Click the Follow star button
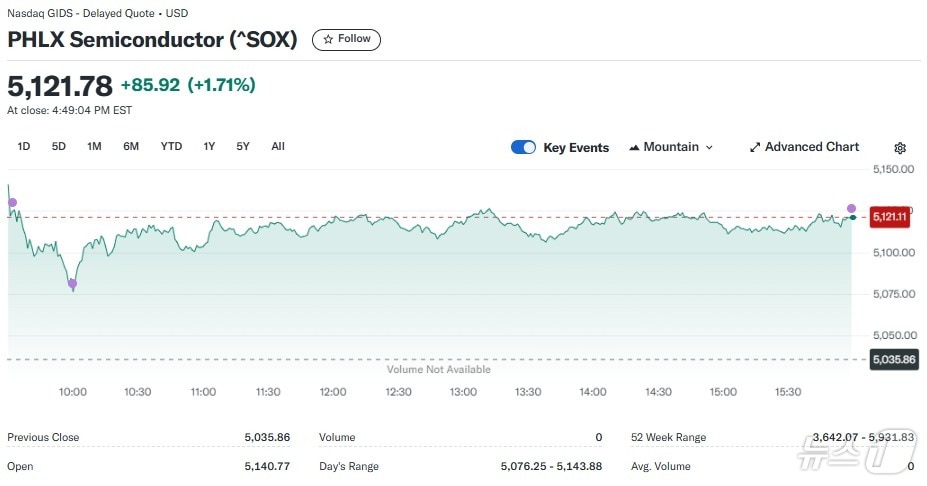927x486 pixels. 346,39
